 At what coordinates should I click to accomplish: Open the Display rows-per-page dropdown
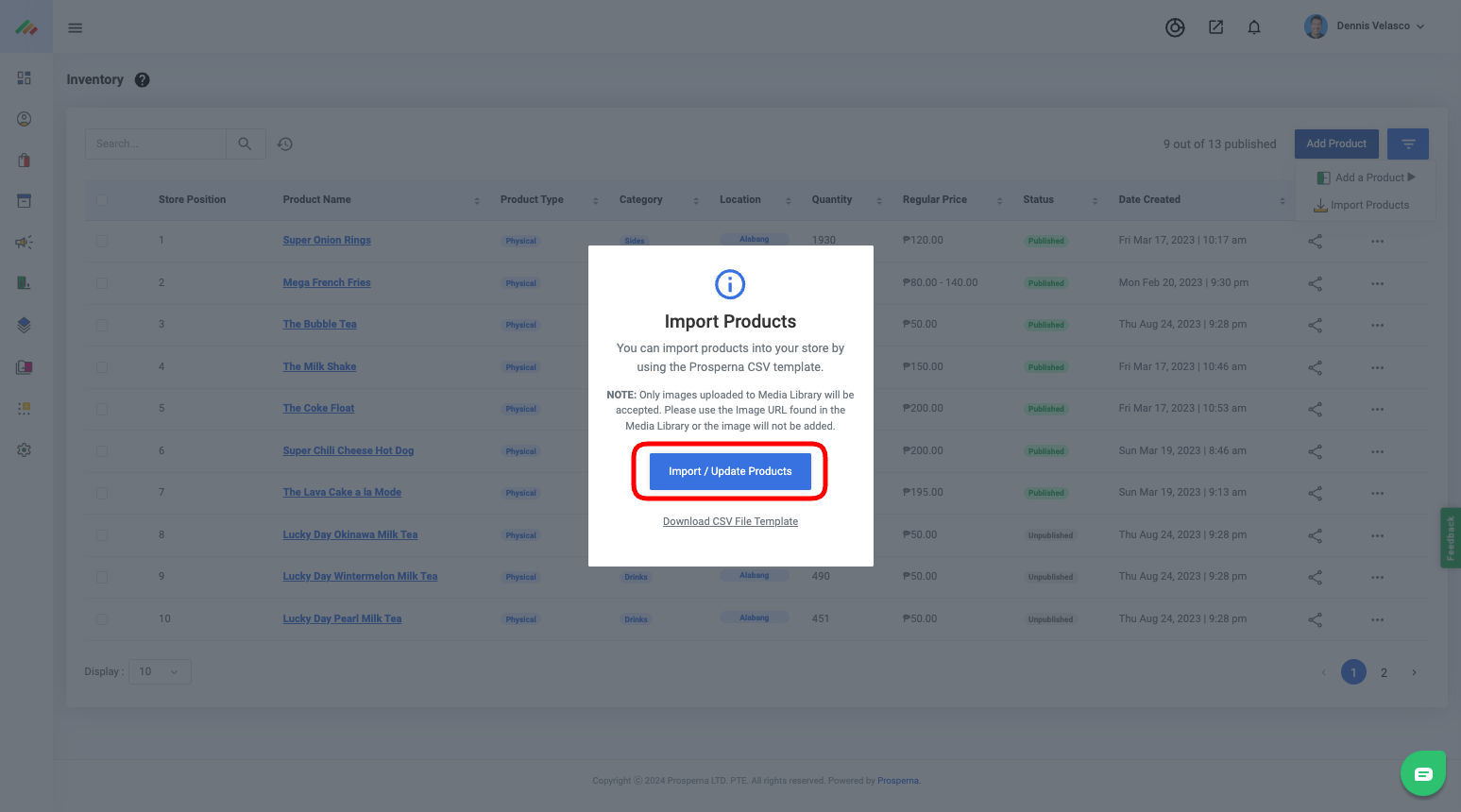(x=160, y=671)
